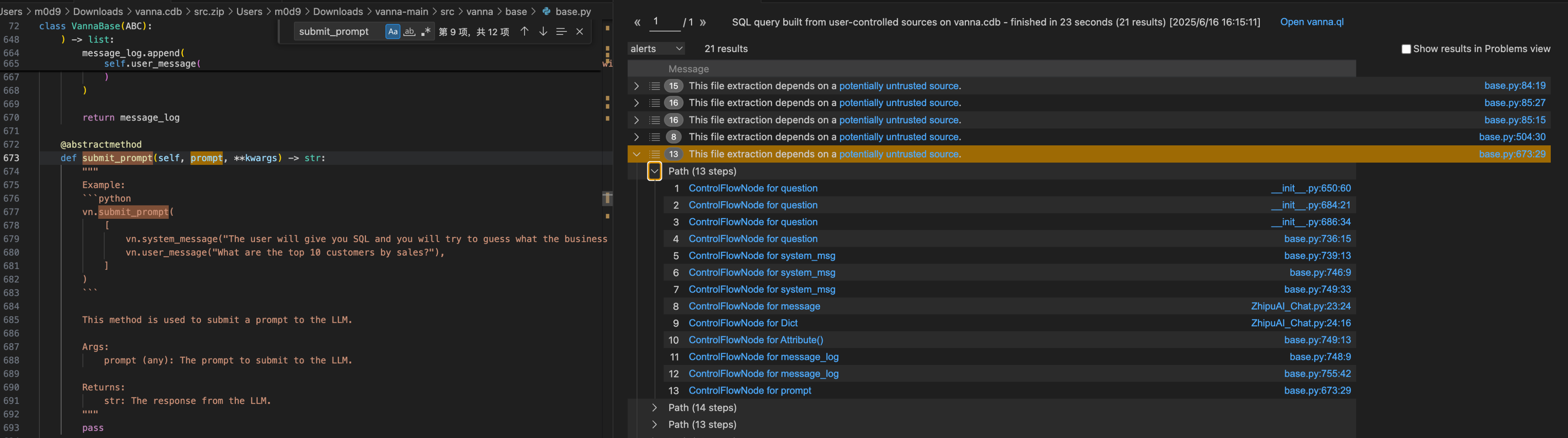Expand the result at base.py:84:19

pyautogui.click(x=636, y=86)
